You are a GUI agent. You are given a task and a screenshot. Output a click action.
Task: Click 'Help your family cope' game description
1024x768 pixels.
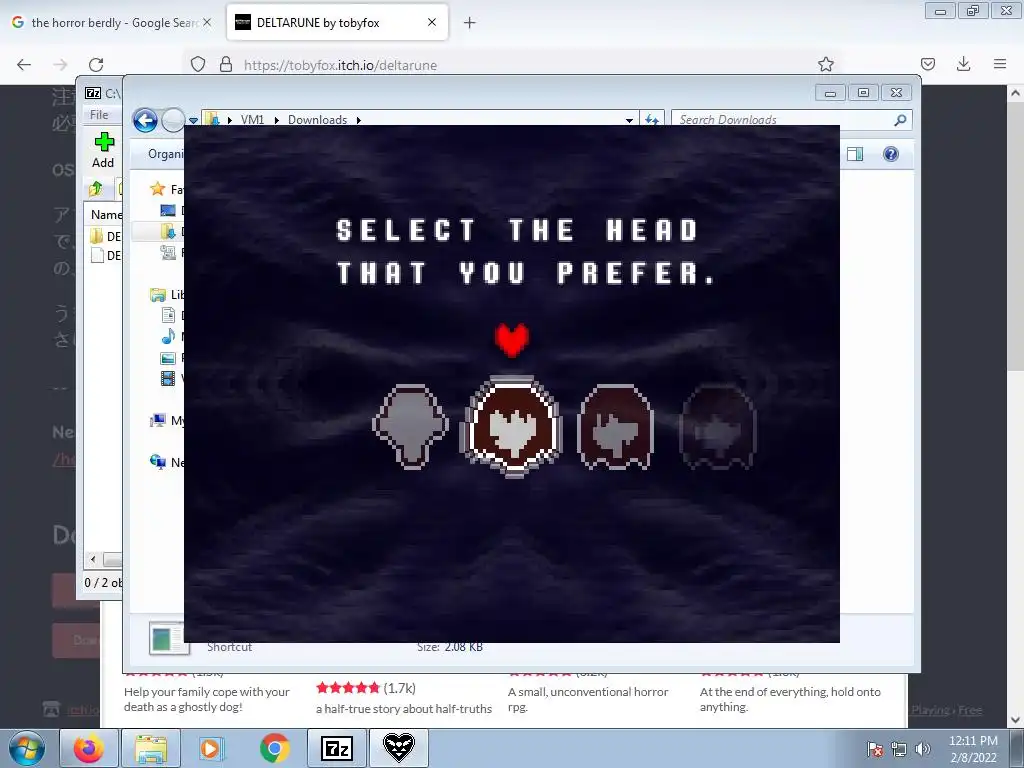tap(206, 699)
